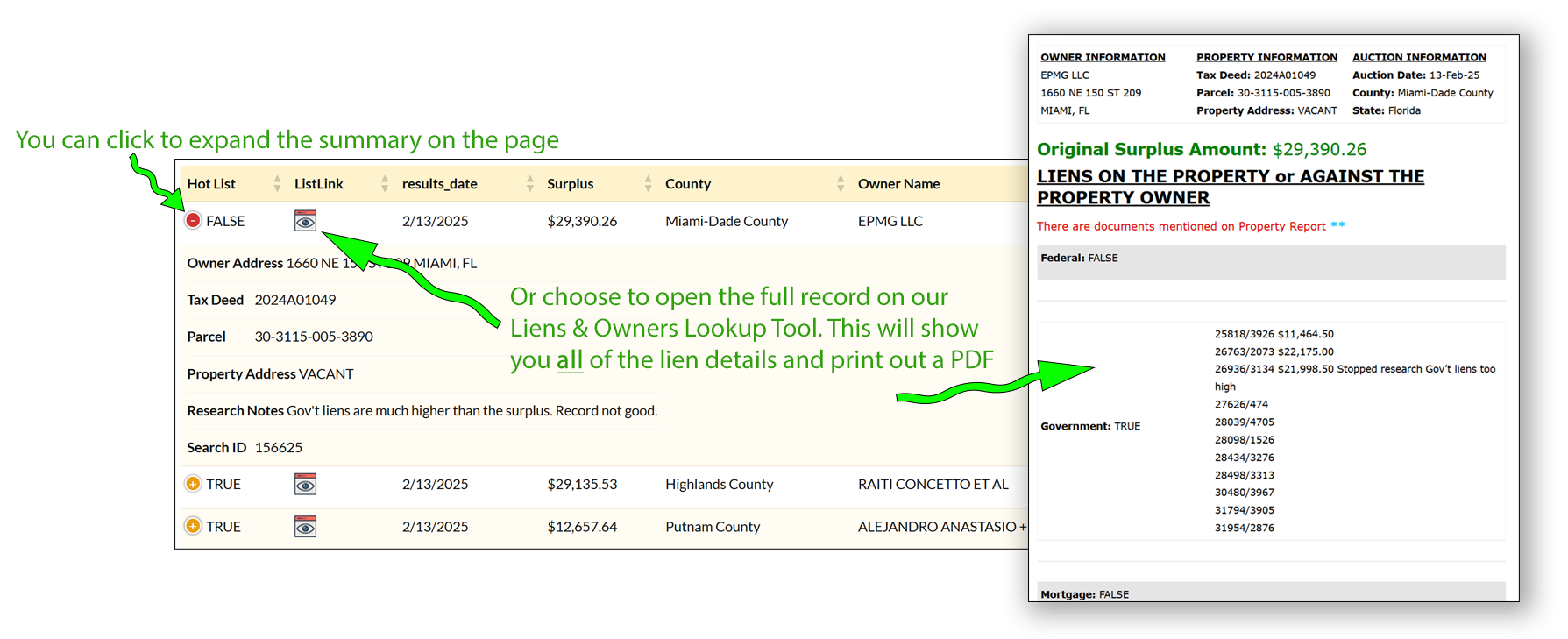
Task: Open ListLink eye icon for EPMG LLC row
Action: click(x=305, y=221)
